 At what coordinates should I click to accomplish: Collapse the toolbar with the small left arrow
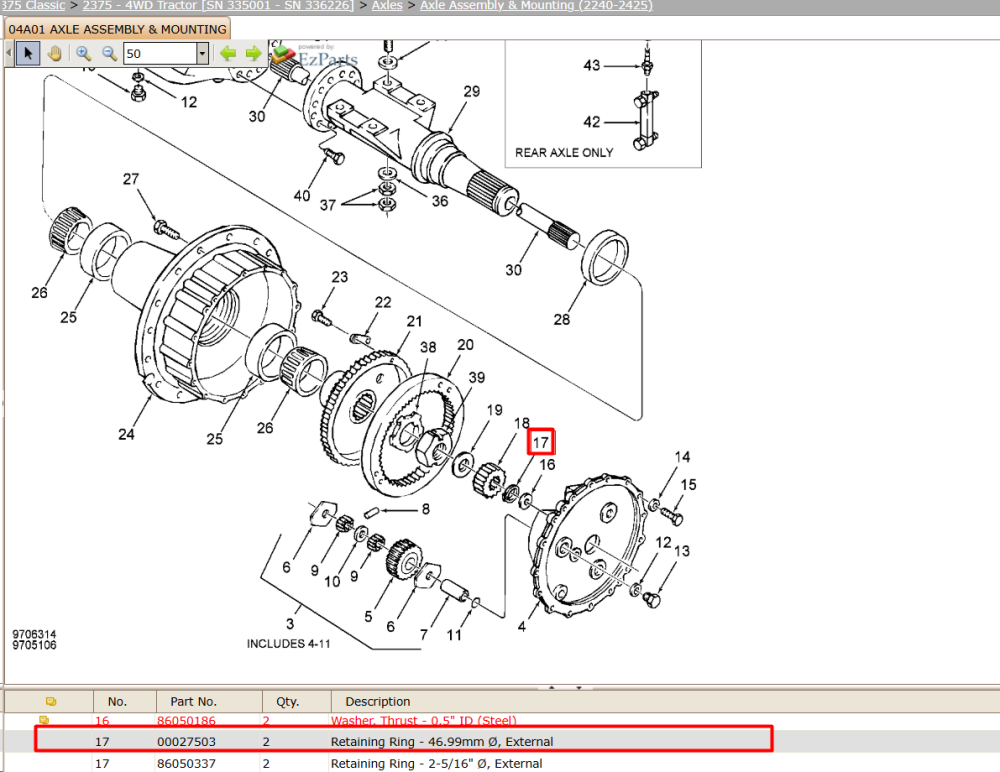[x=9, y=53]
